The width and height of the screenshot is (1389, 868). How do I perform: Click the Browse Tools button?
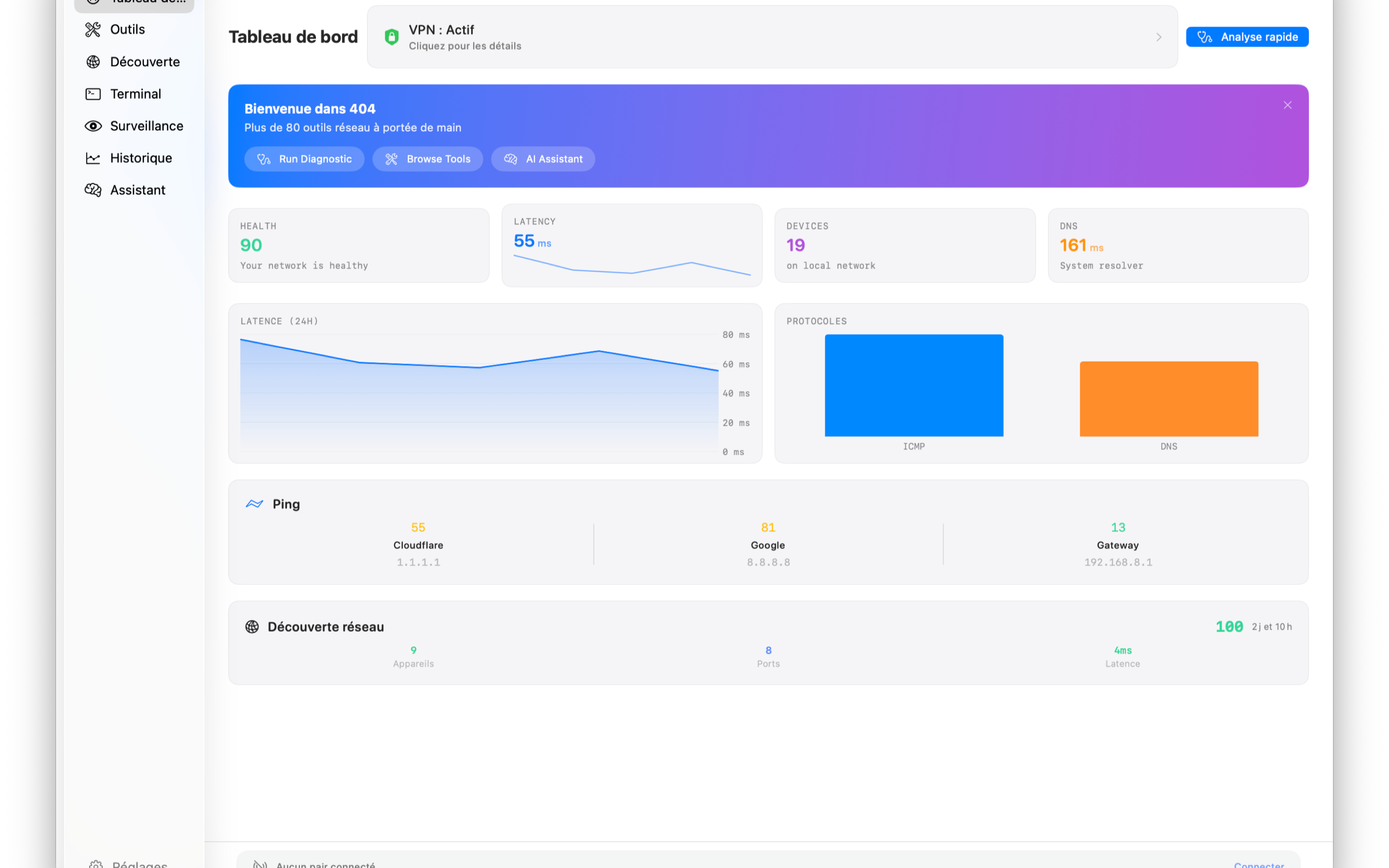tap(428, 159)
